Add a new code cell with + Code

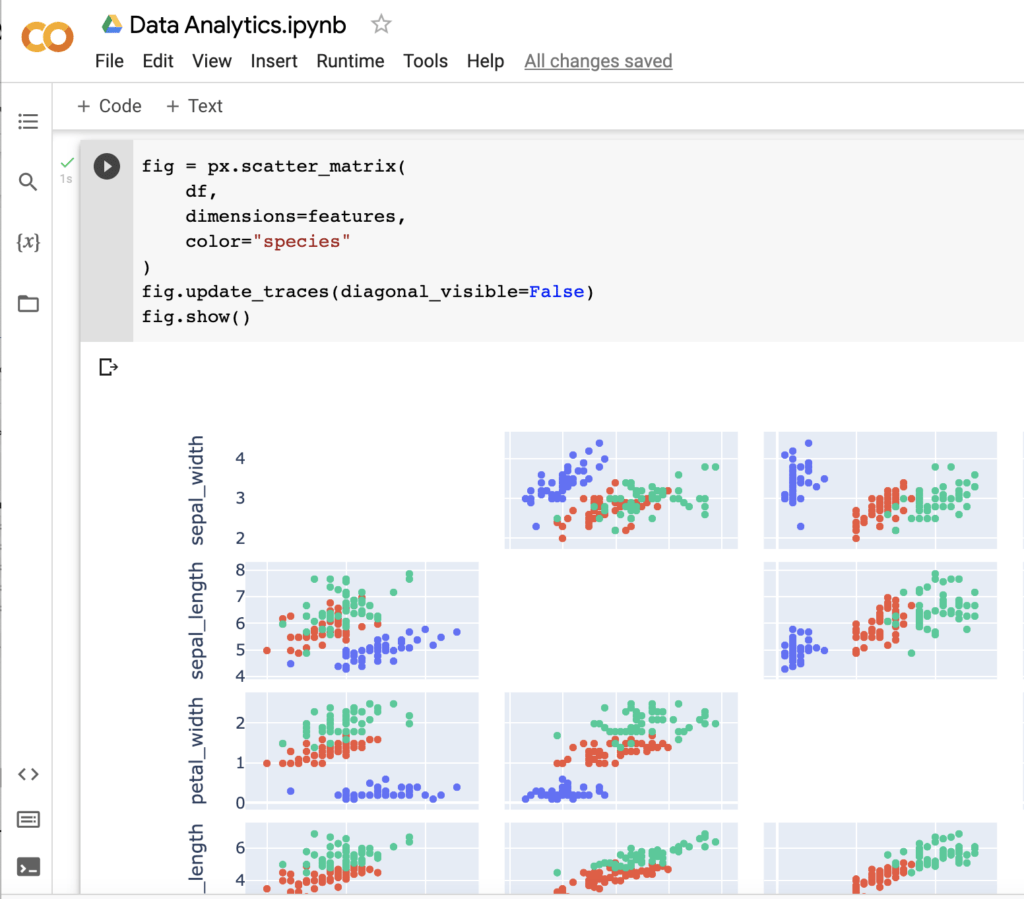coord(108,106)
